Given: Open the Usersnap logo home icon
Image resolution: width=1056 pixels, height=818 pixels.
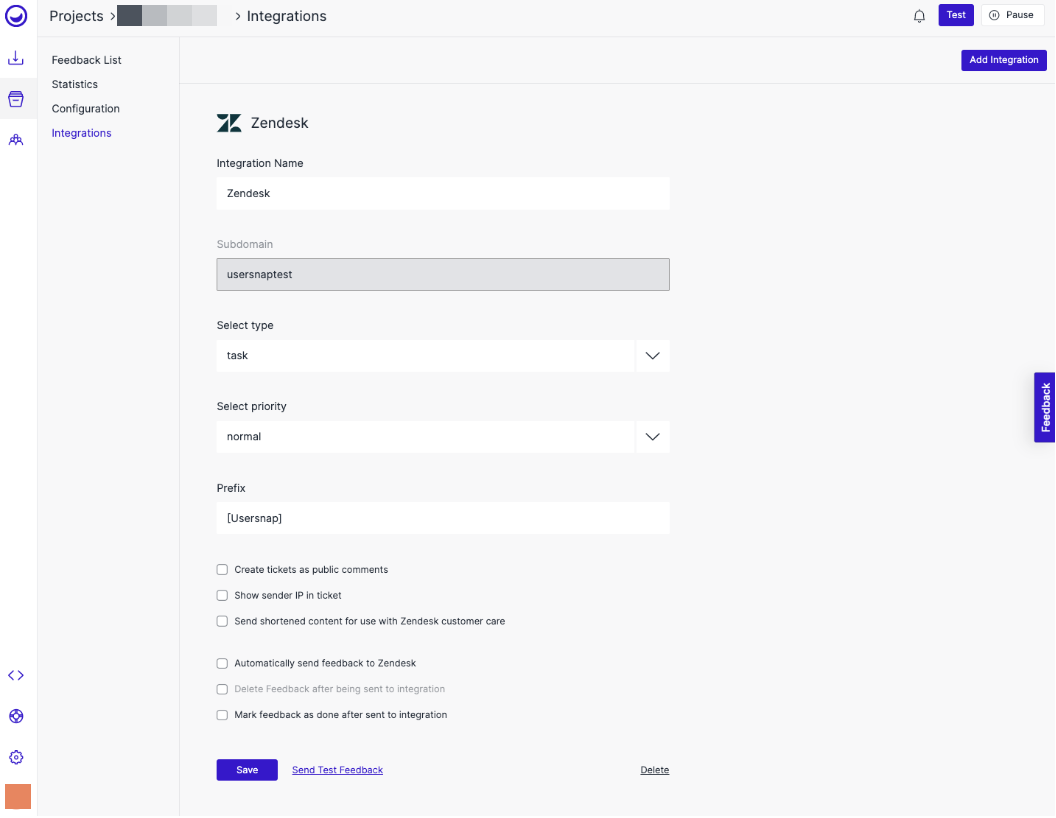Looking at the screenshot, I should tap(16, 15).
